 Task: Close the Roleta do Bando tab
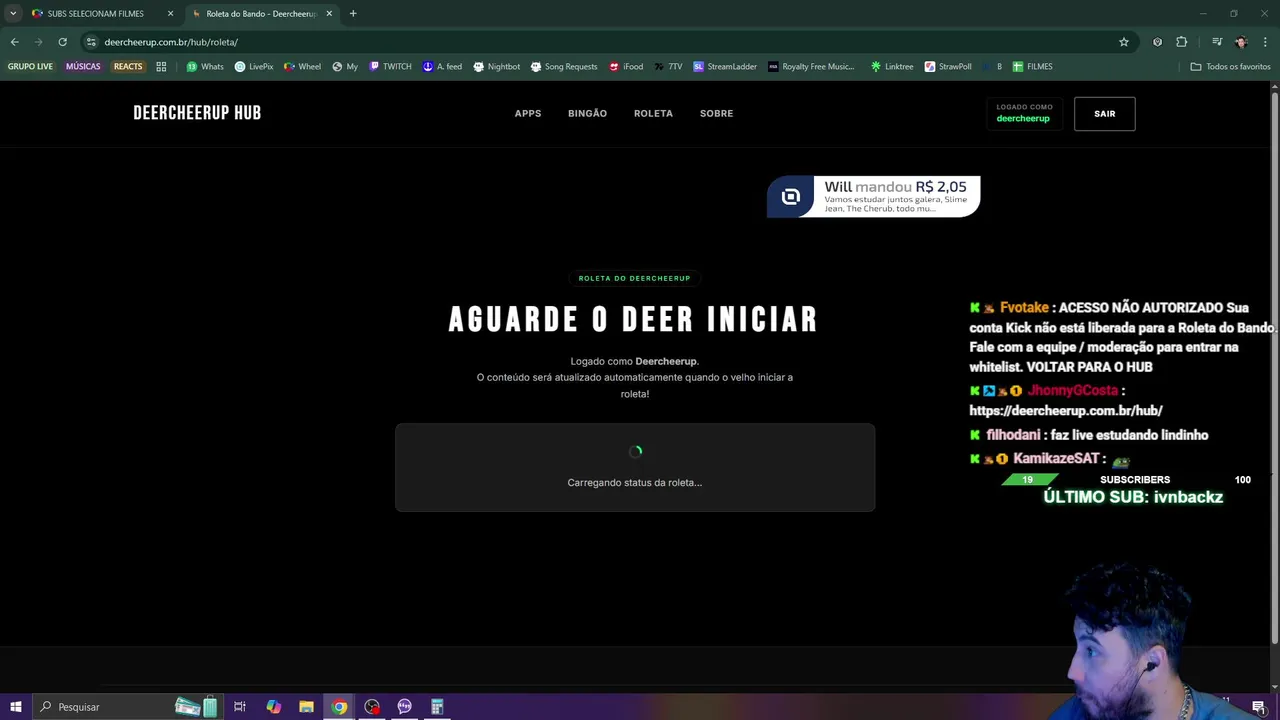click(329, 14)
